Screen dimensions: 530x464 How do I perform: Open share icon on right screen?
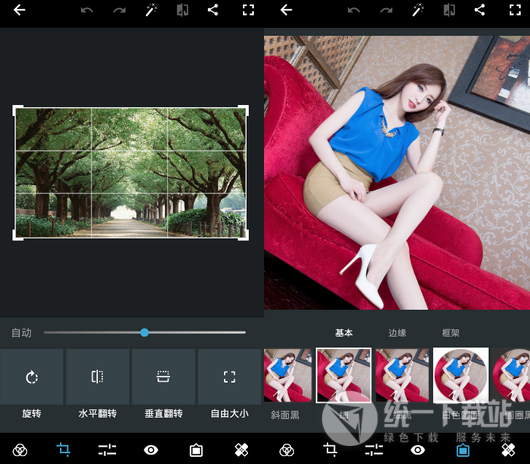click(480, 10)
